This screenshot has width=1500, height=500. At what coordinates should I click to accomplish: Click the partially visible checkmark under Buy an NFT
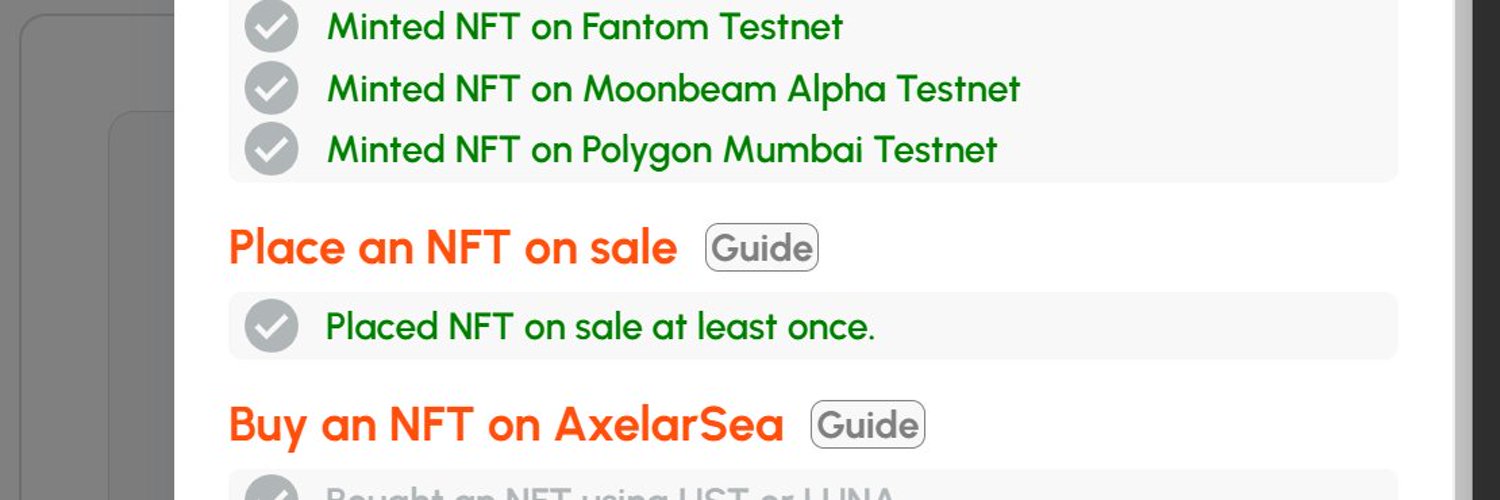click(271, 489)
